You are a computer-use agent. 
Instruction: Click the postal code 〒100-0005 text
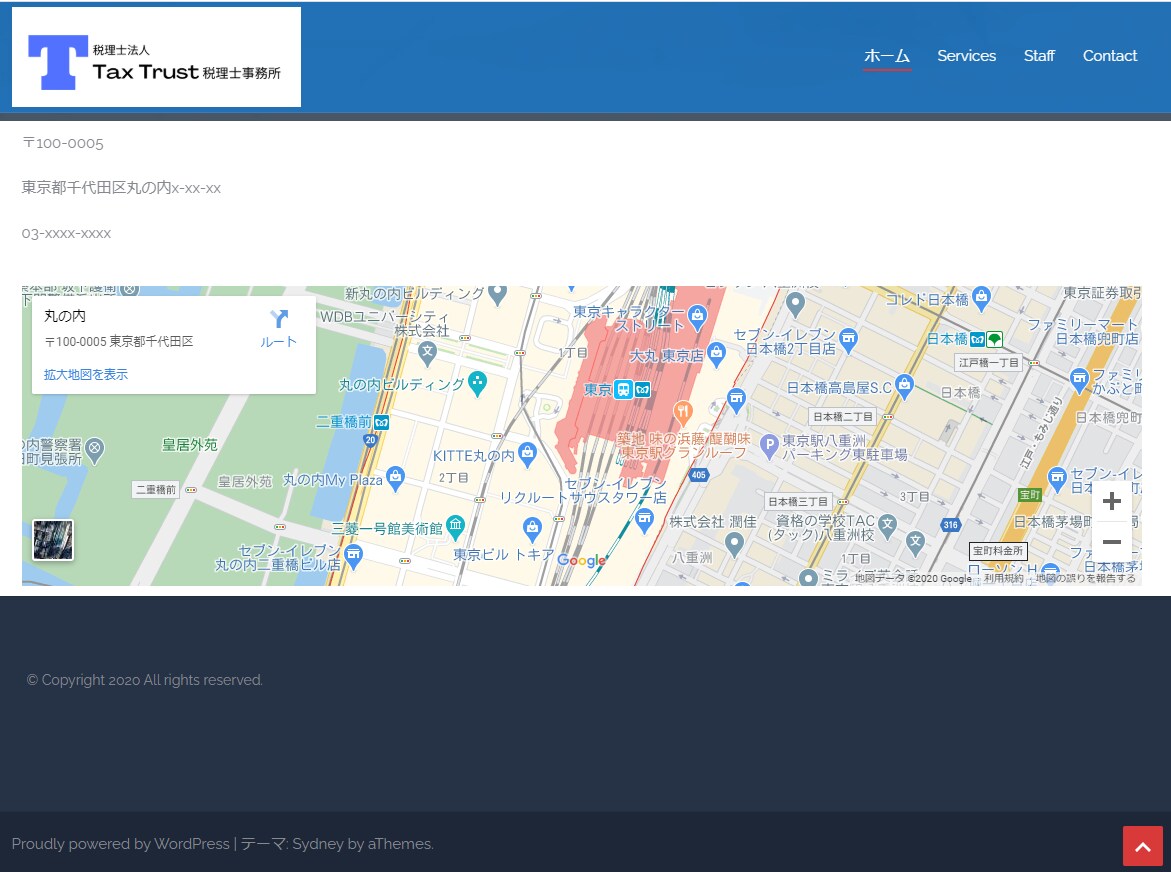63,143
